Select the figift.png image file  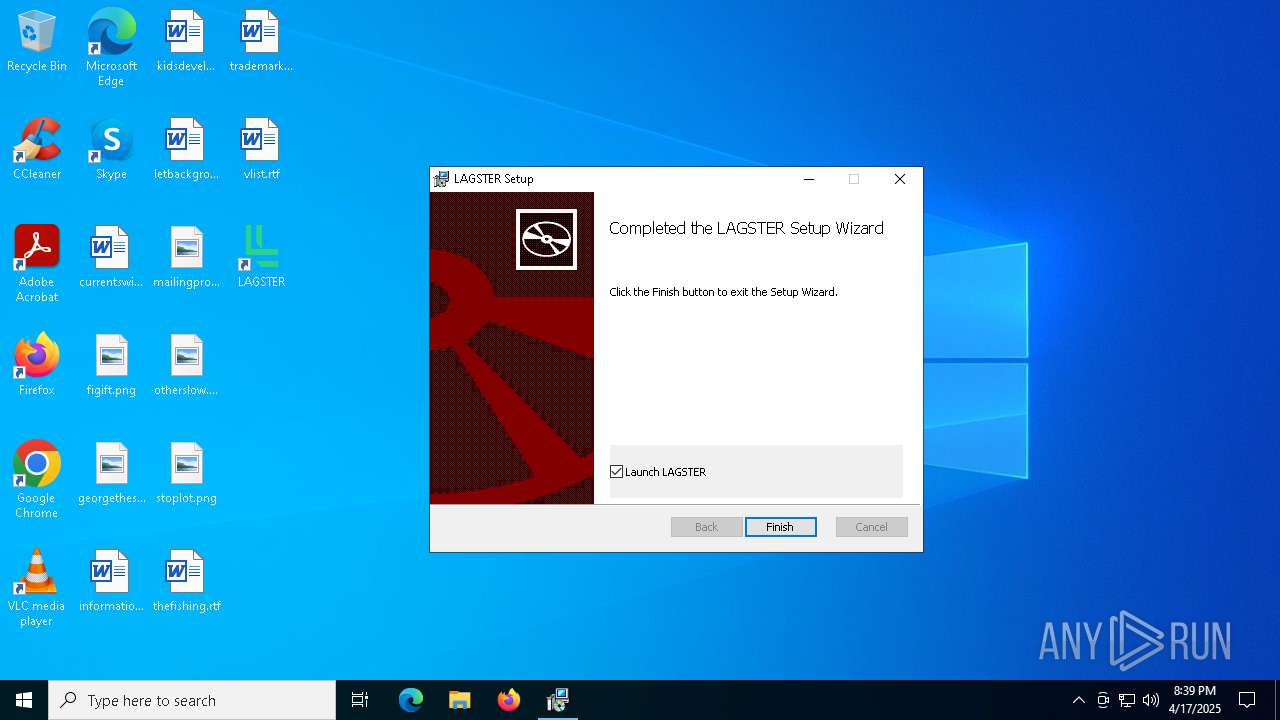pyautogui.click(x=111, y=365)
